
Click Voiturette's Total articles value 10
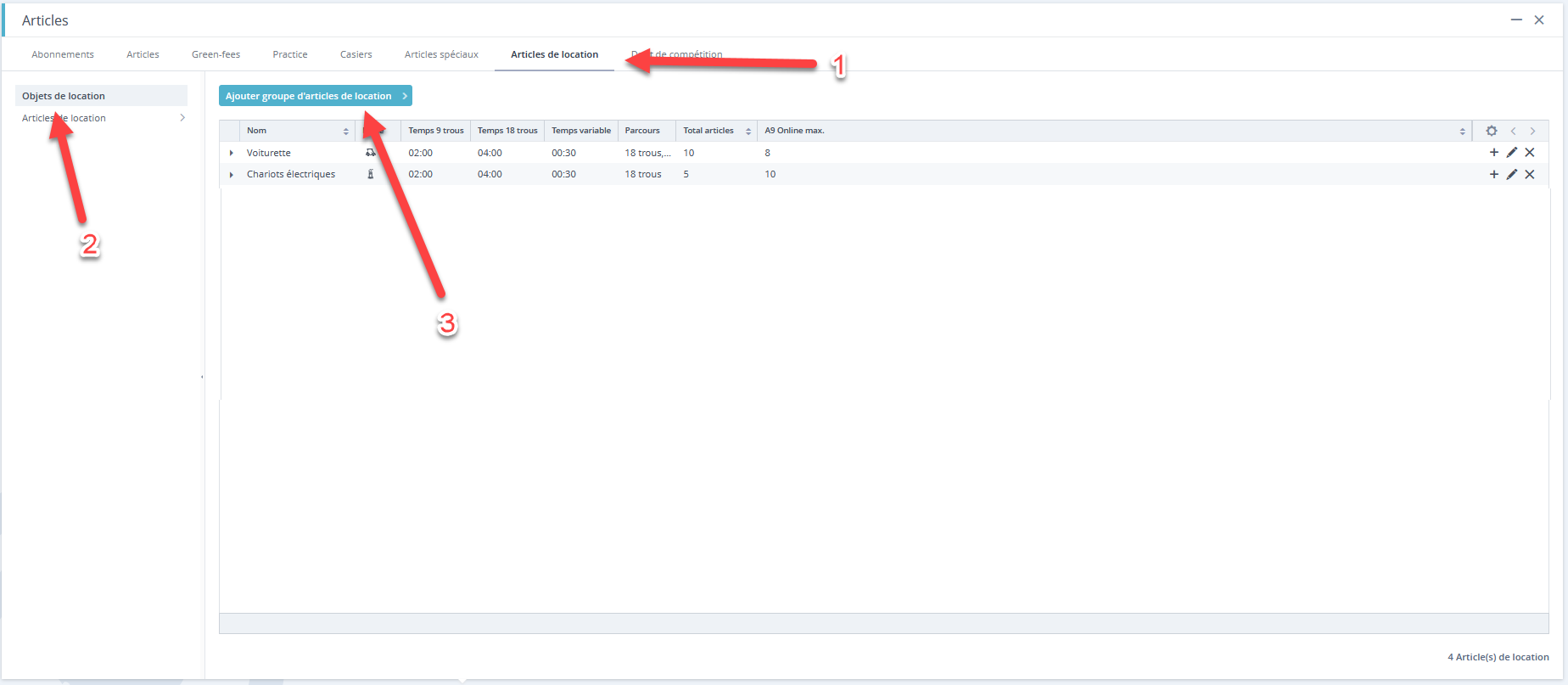coord(689,153)
